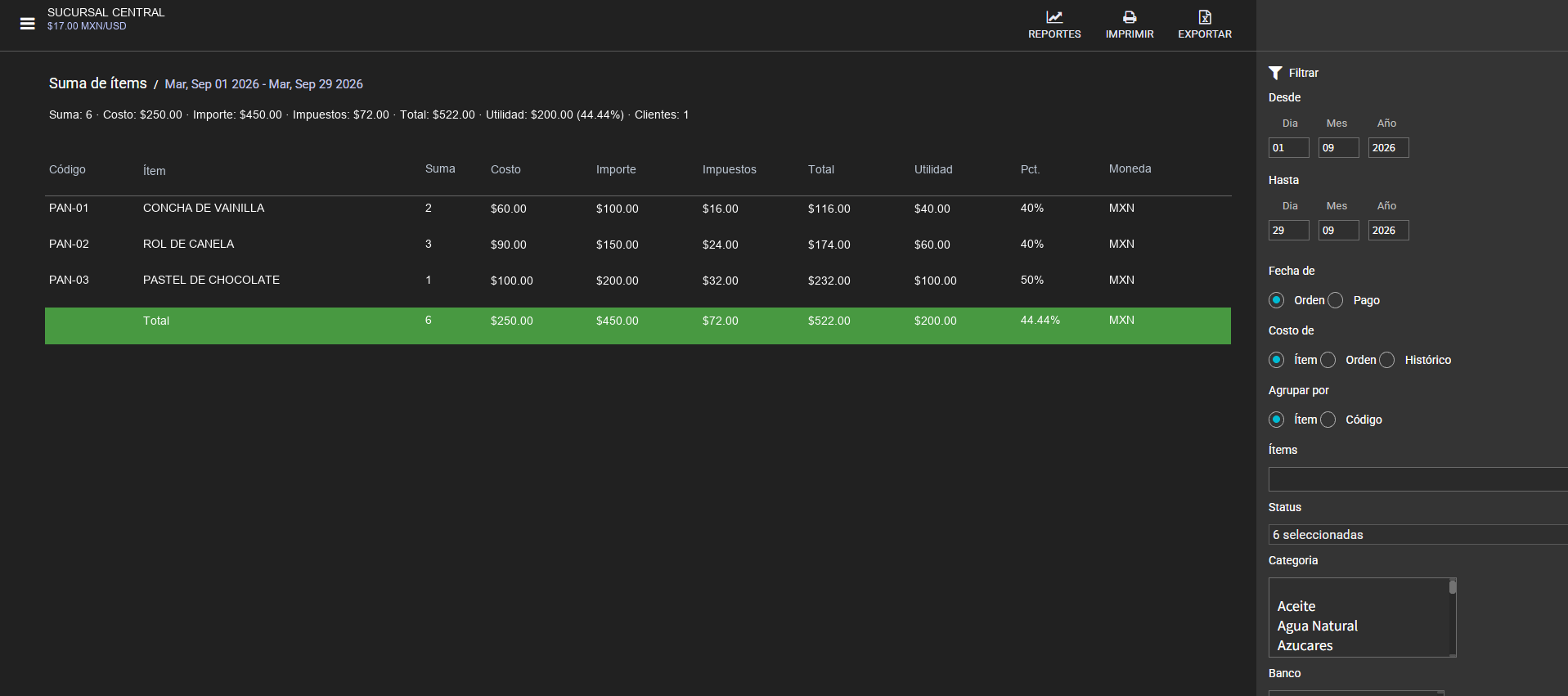Sort by Costo column header
1568x696 pixels.
(x=505, y=169)
